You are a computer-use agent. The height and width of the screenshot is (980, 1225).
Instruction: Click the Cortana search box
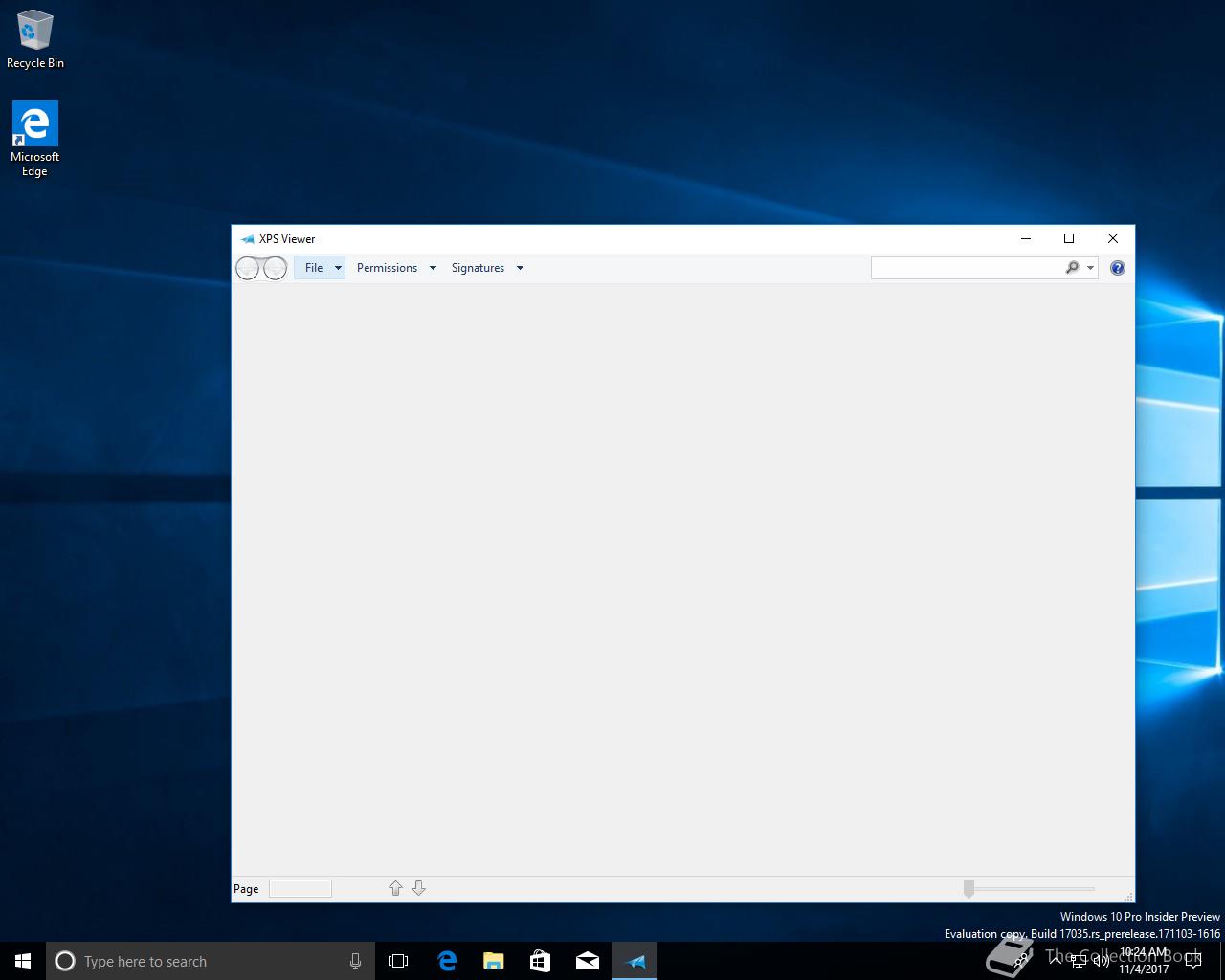pyautogui.click(x=209, y=961)
